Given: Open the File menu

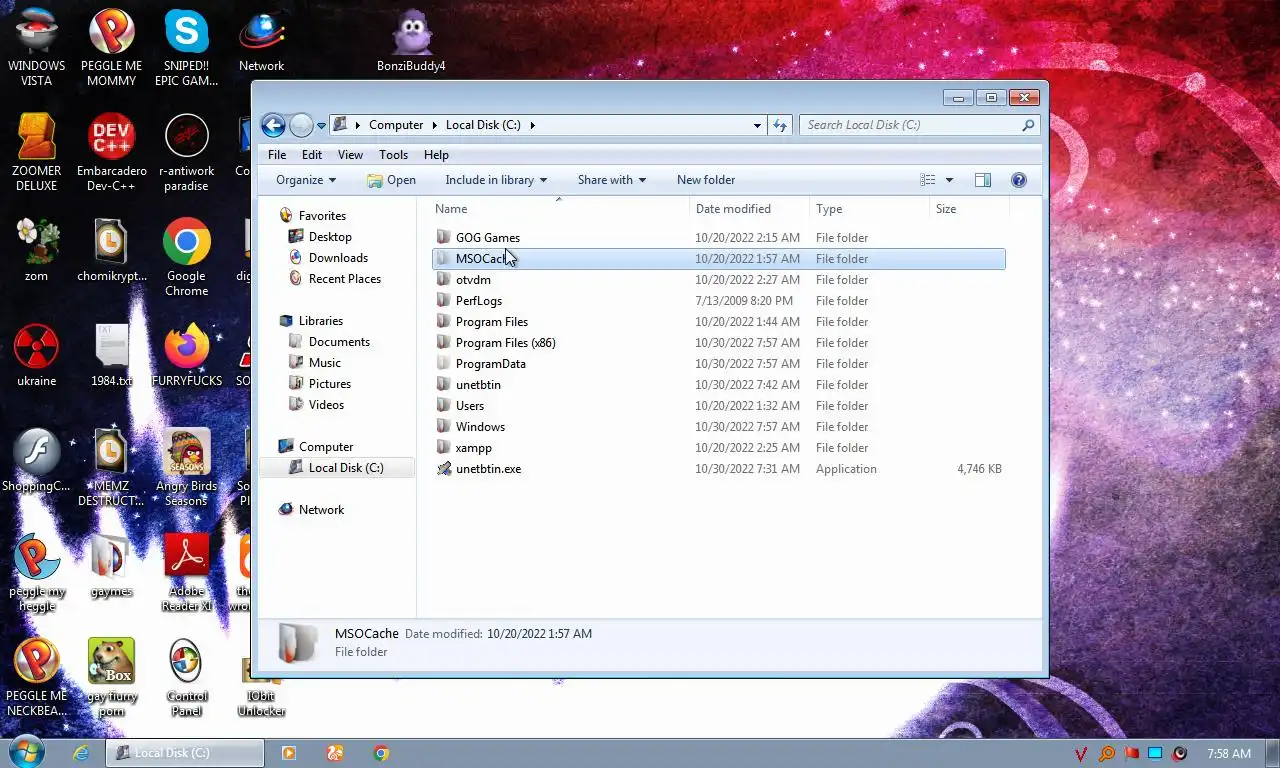Looking at the screenshot, I should [277, 155].
